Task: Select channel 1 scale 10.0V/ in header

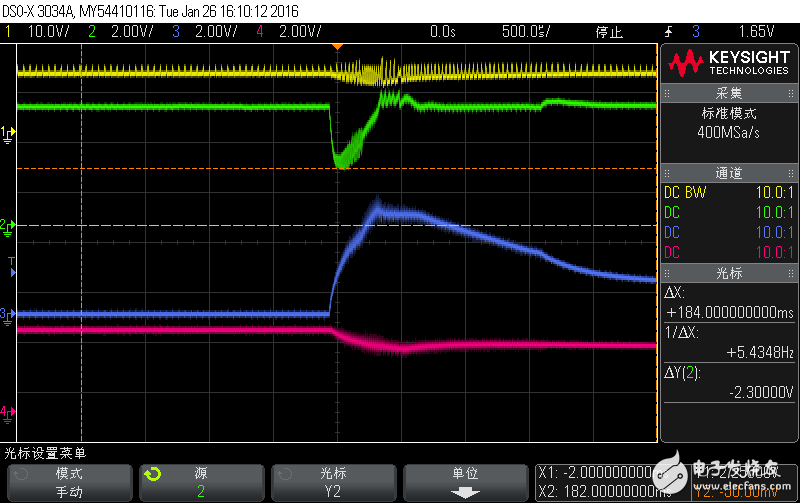Action: [x=47, y=31]
